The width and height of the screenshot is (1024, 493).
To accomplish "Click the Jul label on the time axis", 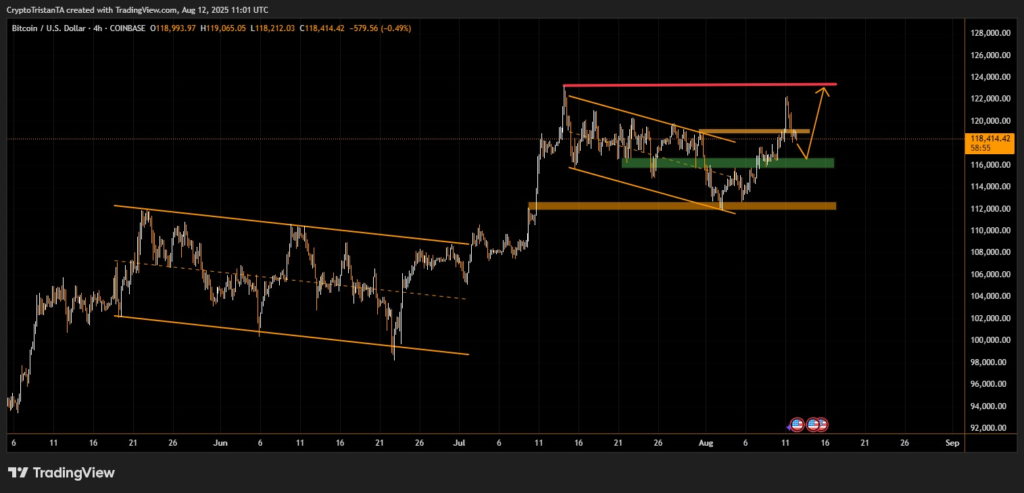I will pos(460,441).
